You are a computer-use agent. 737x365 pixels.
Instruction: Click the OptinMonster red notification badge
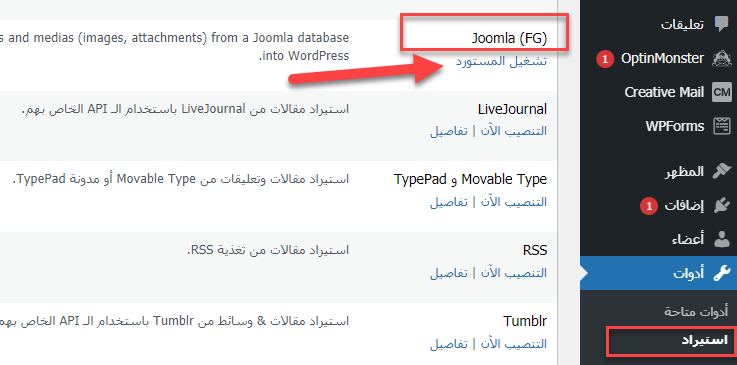pyautogui.click(x=605, y=59)
